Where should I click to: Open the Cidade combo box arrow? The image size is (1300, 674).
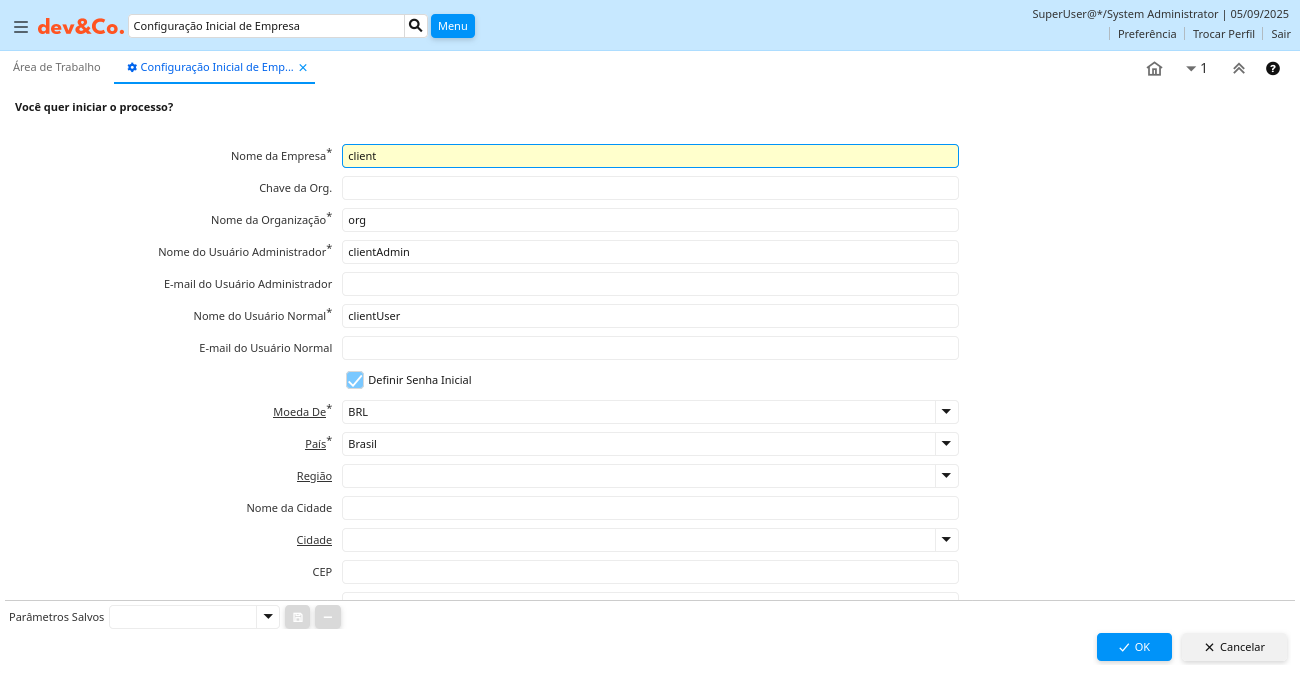[x=945, y=540]
